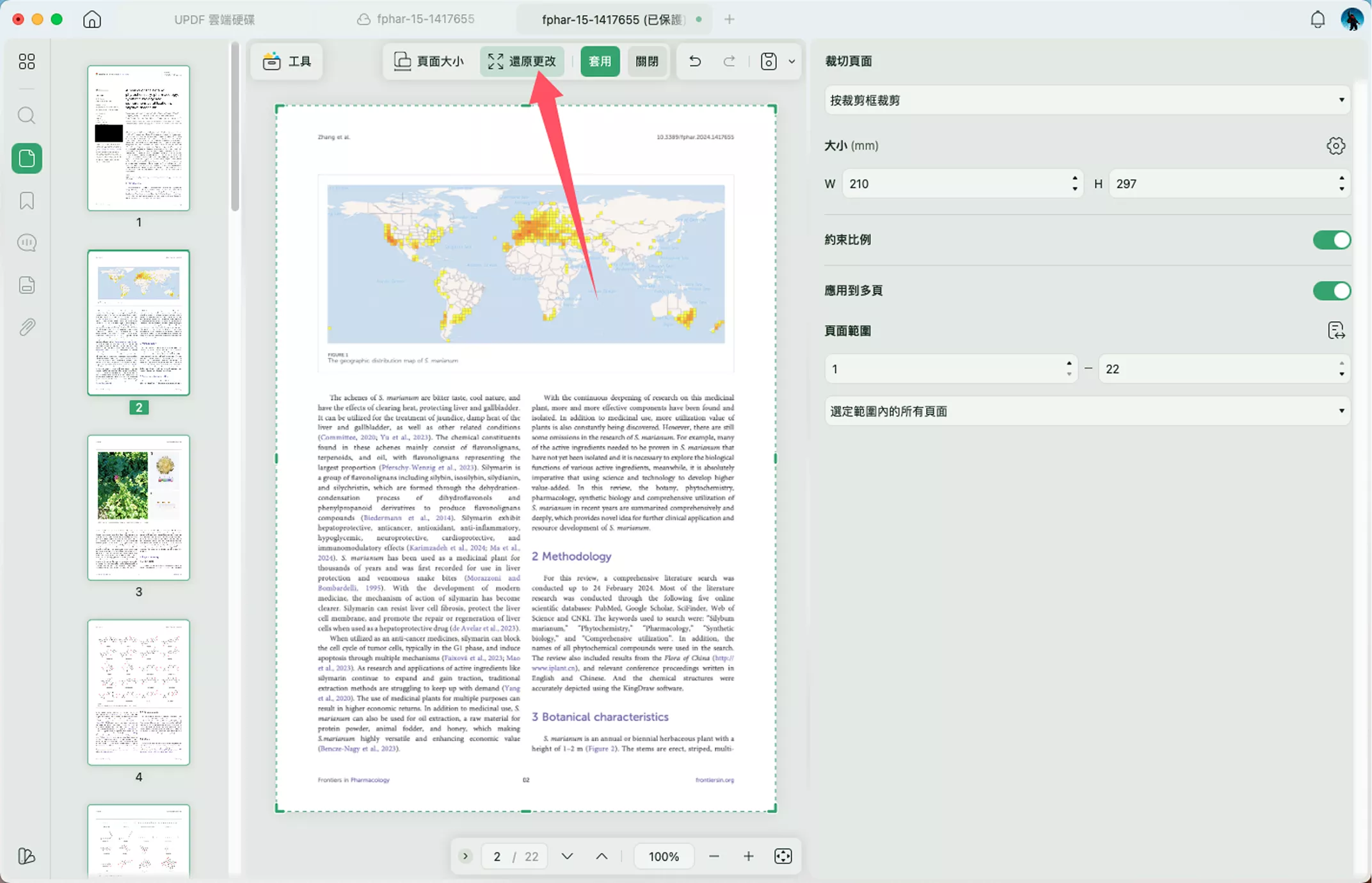This screenshot has width=1372, height=883.
Task: Open the layers/fields document icon in the sidebar
Action: tap(27, 285)
